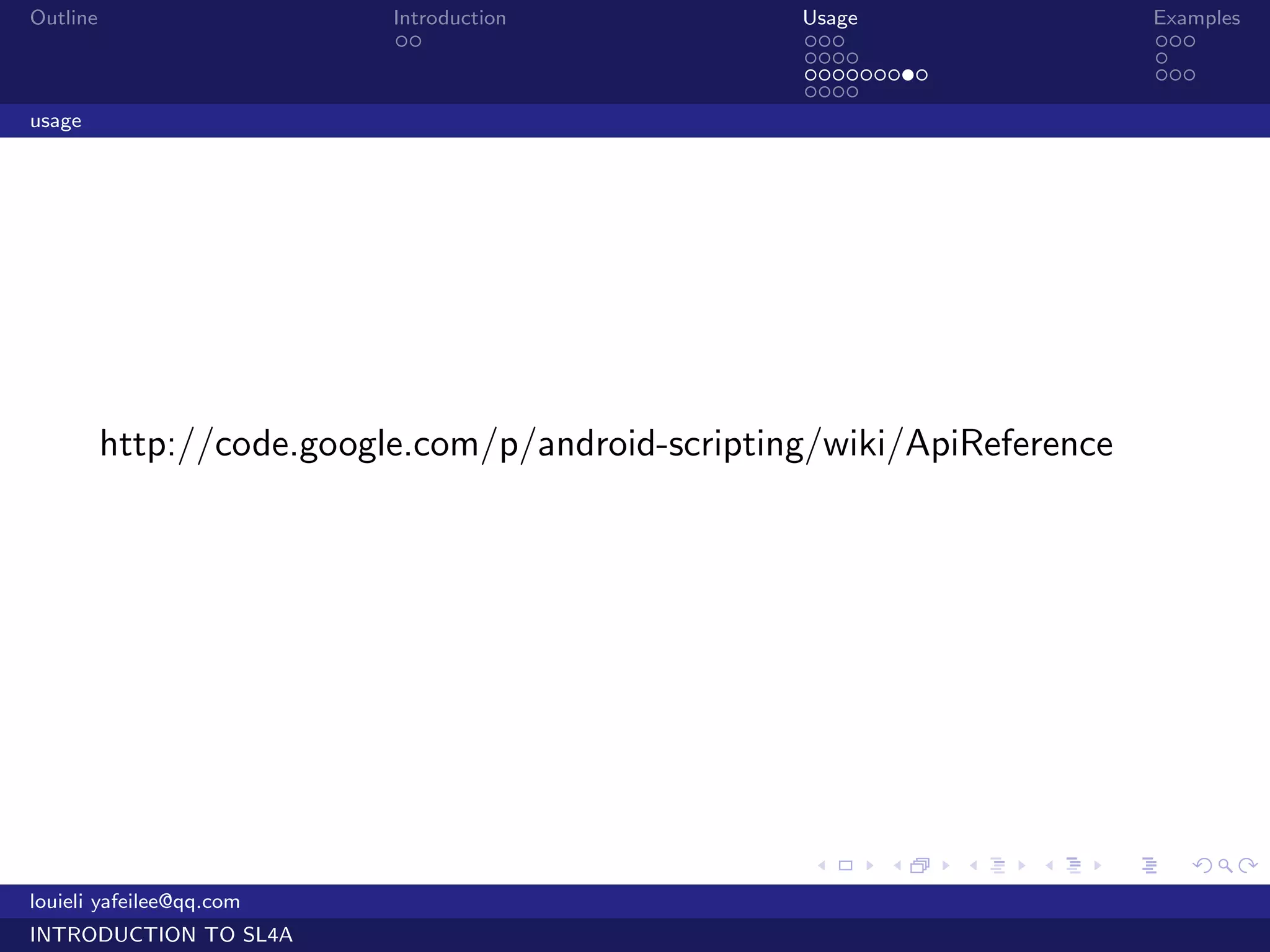Open the android-scripting ApiReference URL
1270x952 pixels.
tap(606, 444)
